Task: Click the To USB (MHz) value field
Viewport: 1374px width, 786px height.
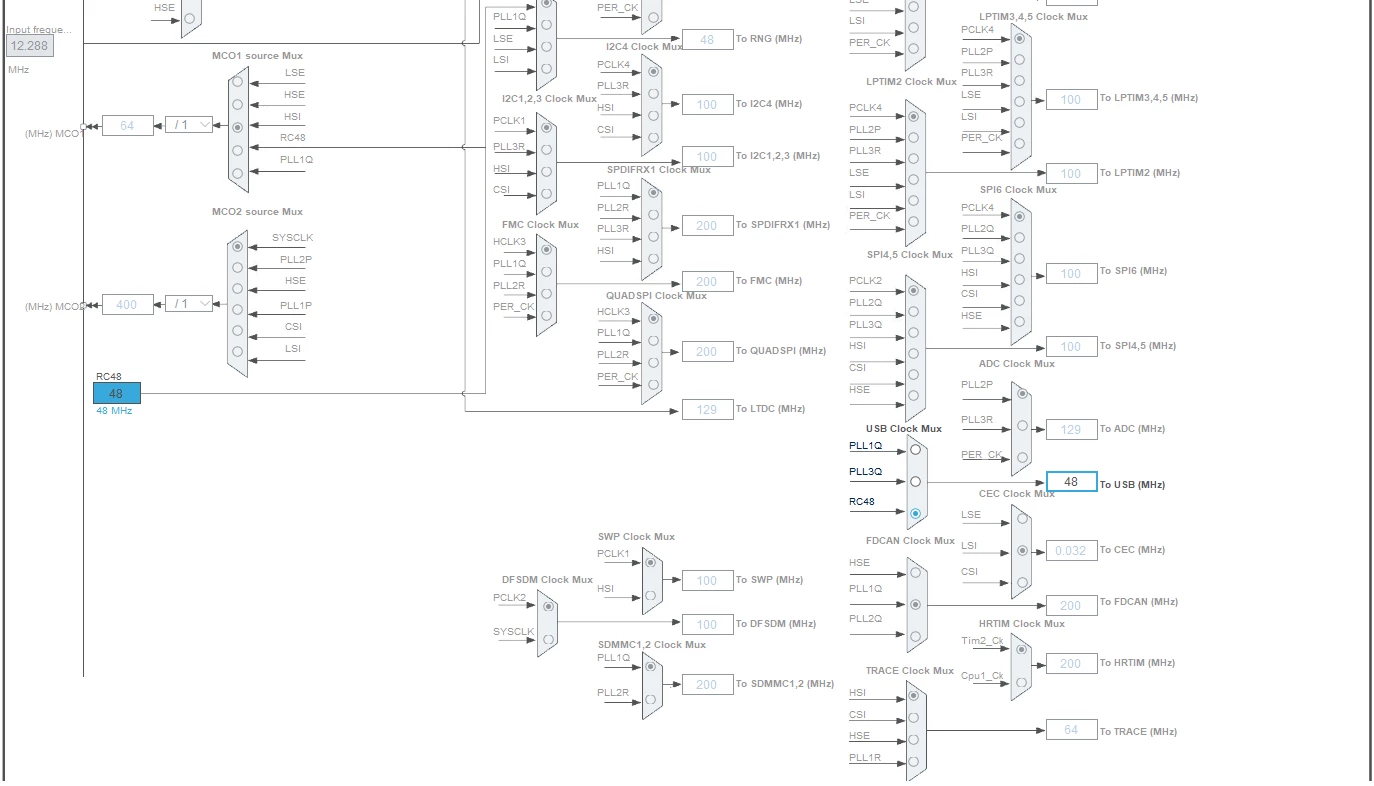Action: click(x=1072, y=482)
